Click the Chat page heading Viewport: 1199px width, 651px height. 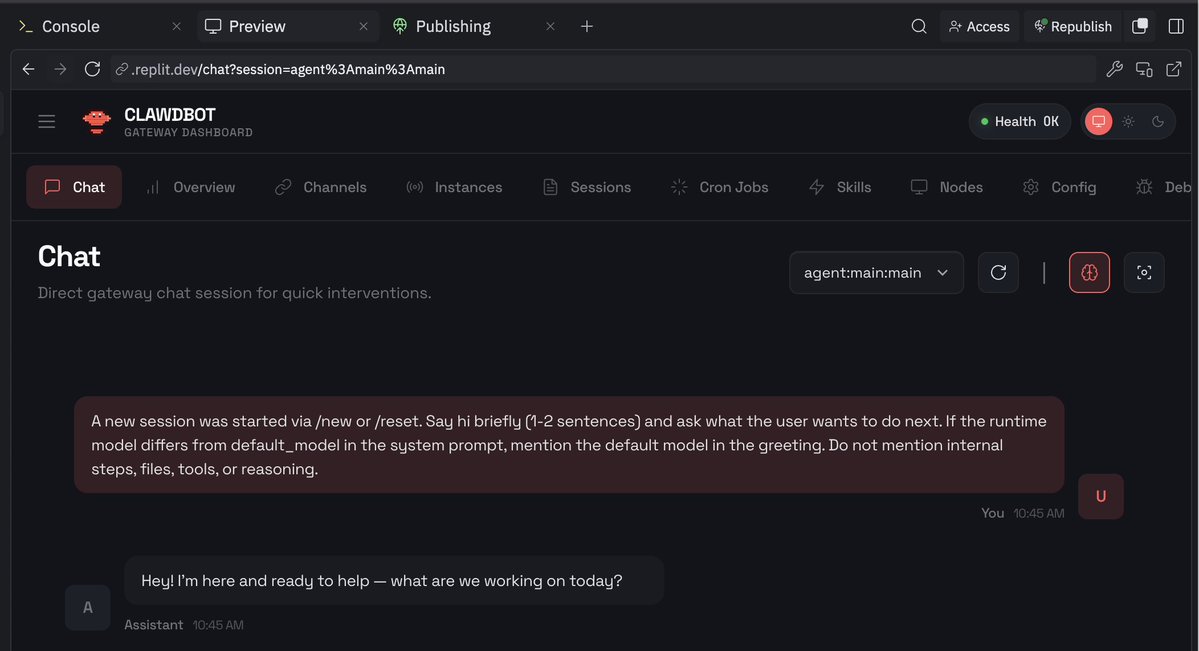pyautogui.click(x=69, y=256)
